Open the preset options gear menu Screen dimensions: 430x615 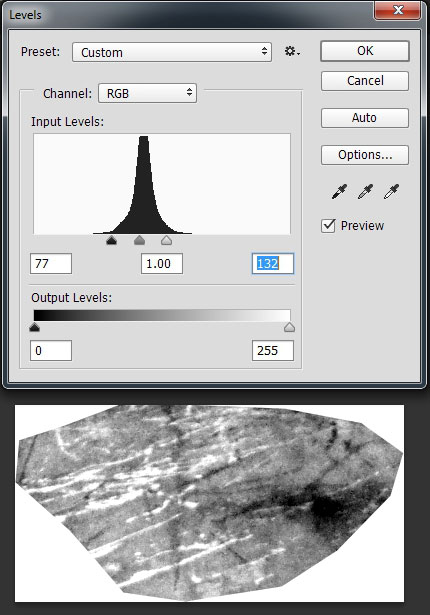[292, 51]
